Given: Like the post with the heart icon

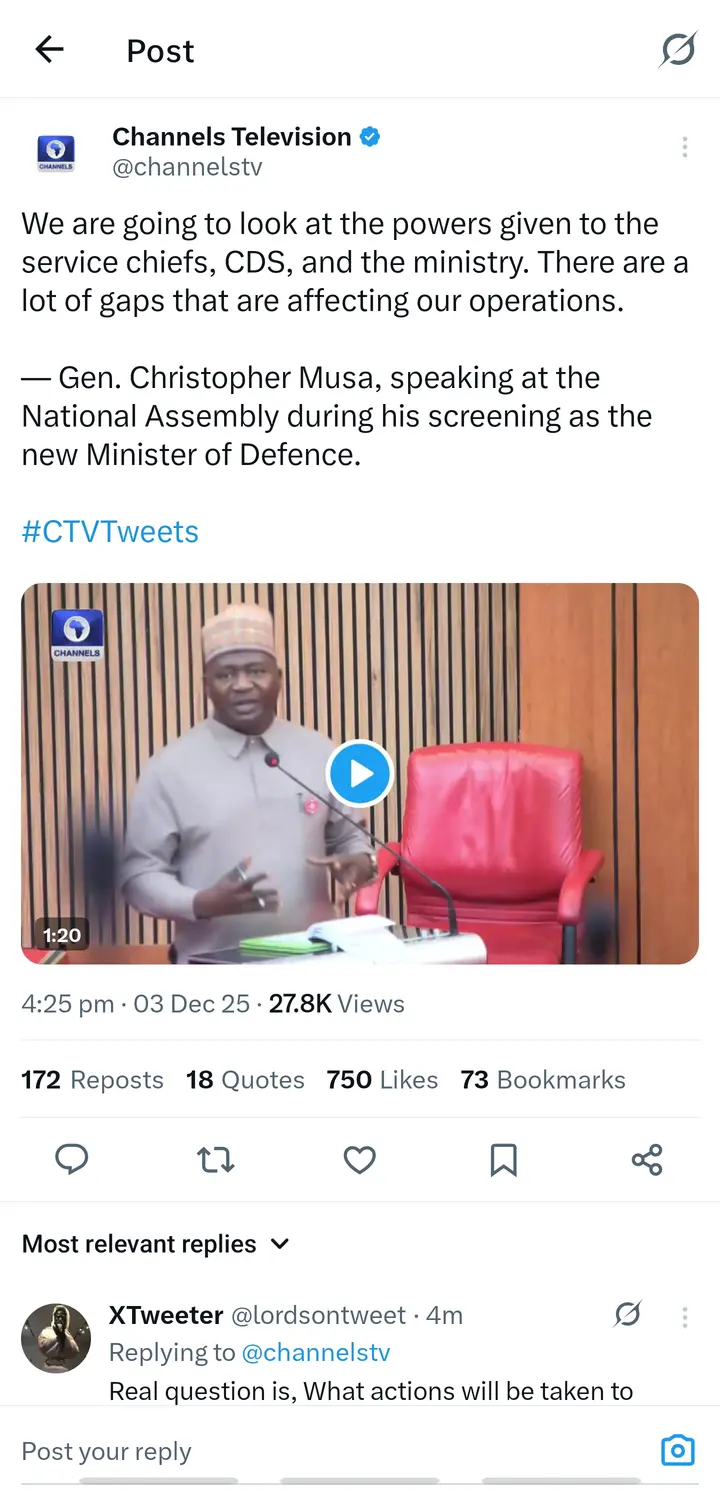Looking at the screenshot, I should (x=359, y=1159).
